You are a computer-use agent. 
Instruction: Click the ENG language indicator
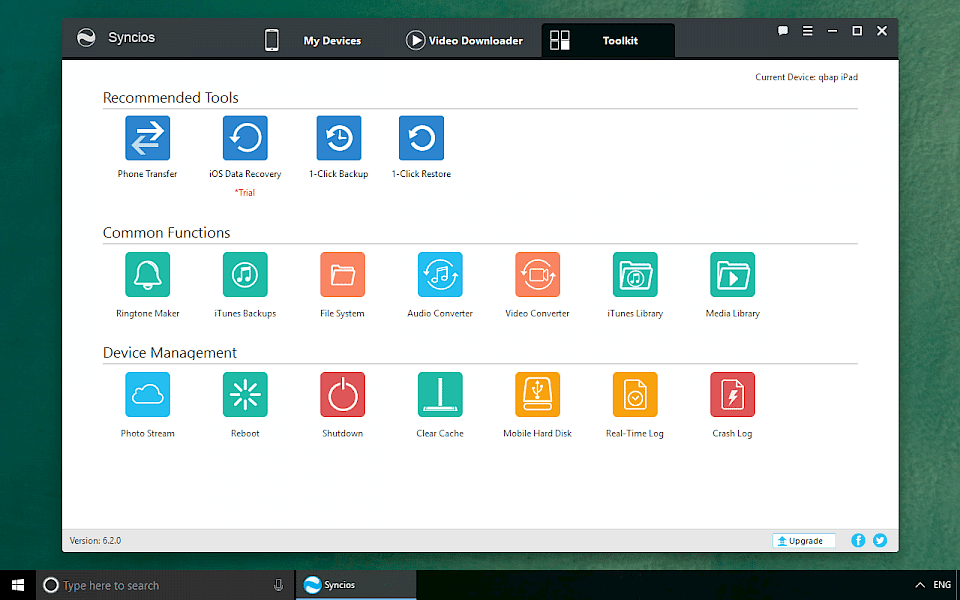[942, 585]
